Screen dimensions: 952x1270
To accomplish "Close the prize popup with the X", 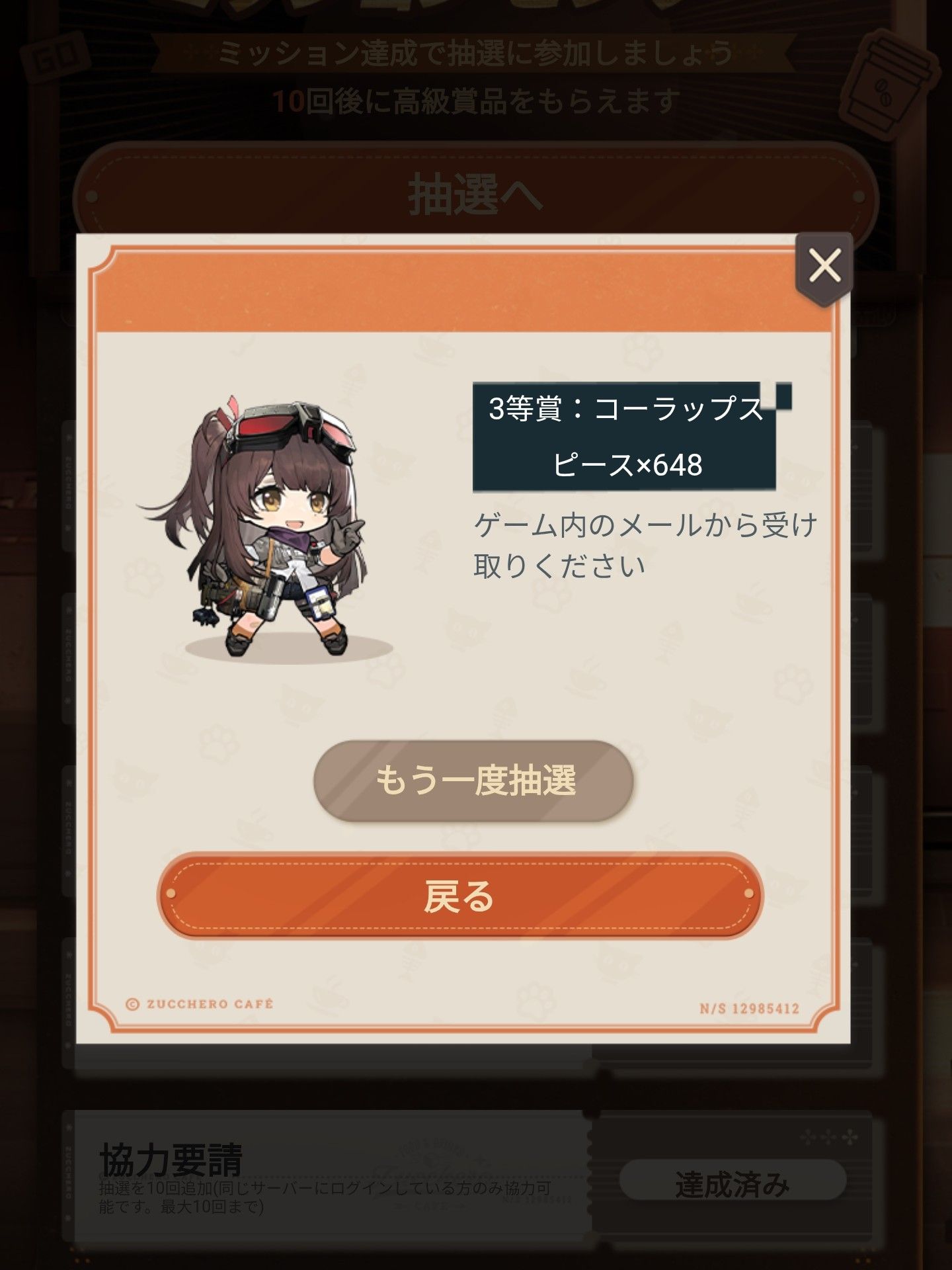I will pos(824,267).
